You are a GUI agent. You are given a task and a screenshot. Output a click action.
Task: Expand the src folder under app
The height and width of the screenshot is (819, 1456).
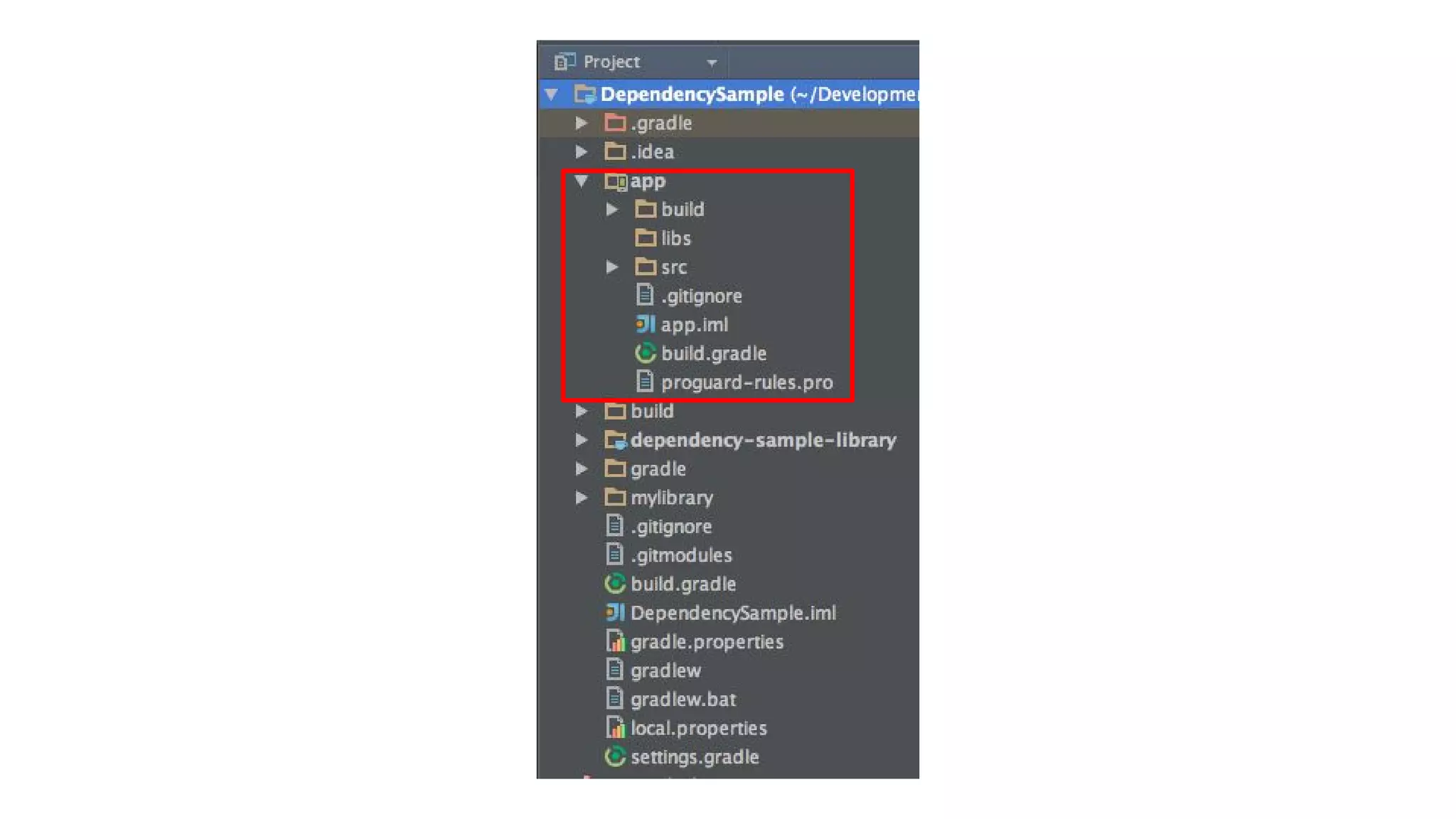pos(611,267)
